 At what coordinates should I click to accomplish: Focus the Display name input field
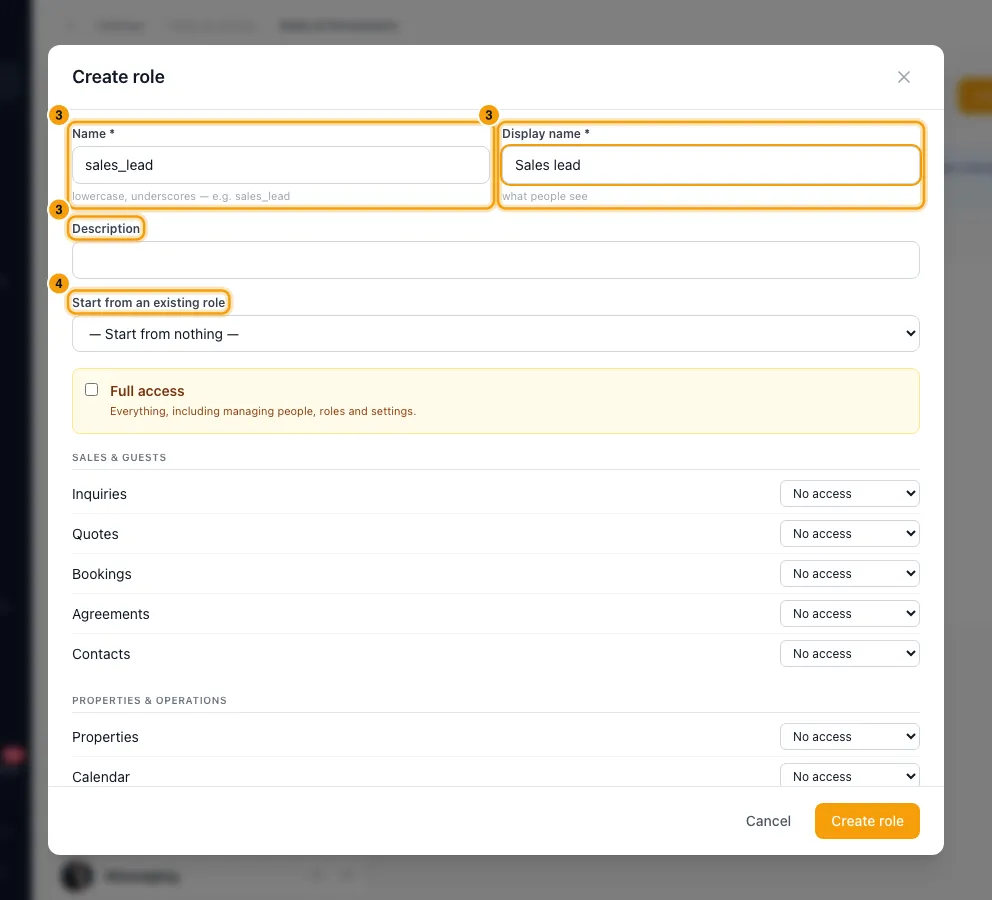(710, 165)
